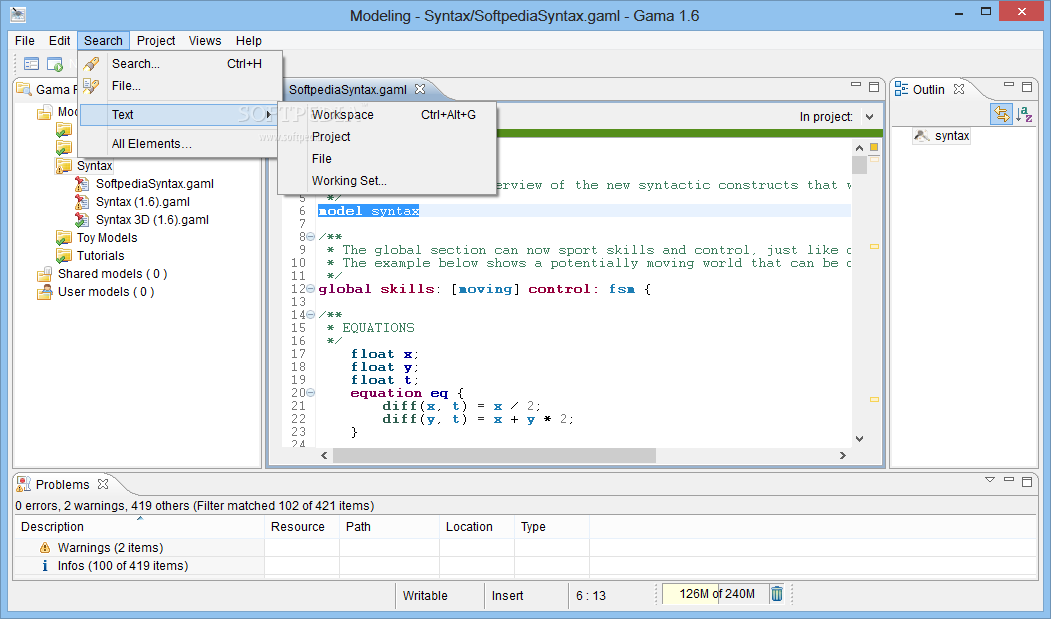Screen dimensions: 1051x619
Task: Sort by the Description column header
Action: (139, 526)
